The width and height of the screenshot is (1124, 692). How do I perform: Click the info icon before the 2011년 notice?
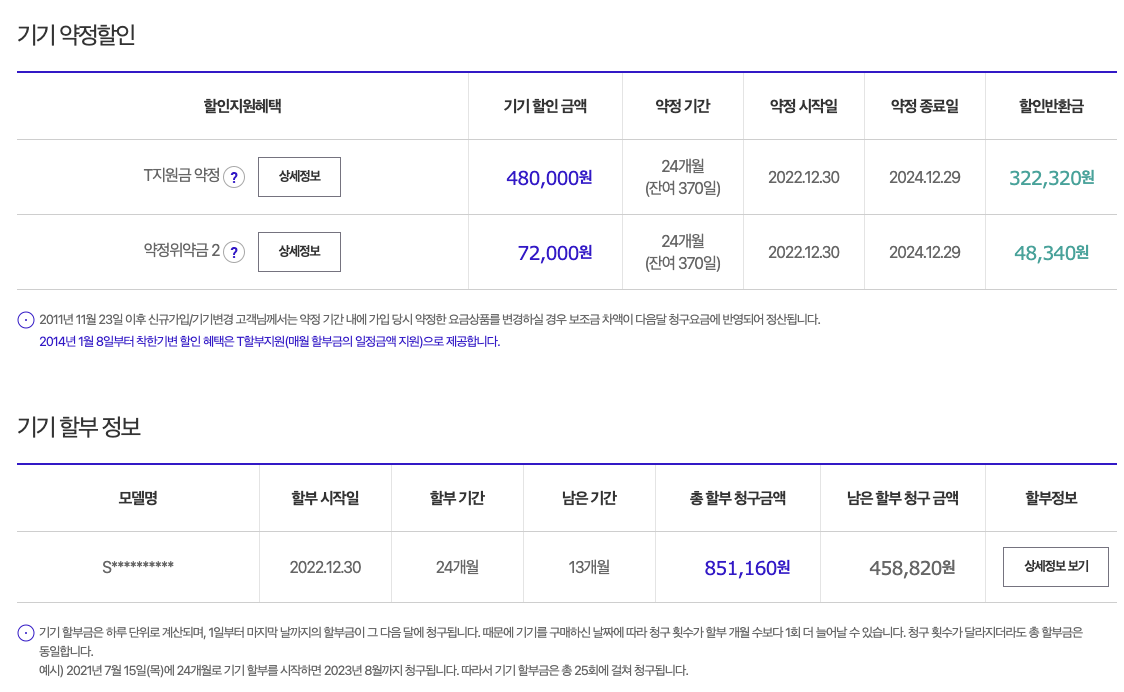pos(26,320)
